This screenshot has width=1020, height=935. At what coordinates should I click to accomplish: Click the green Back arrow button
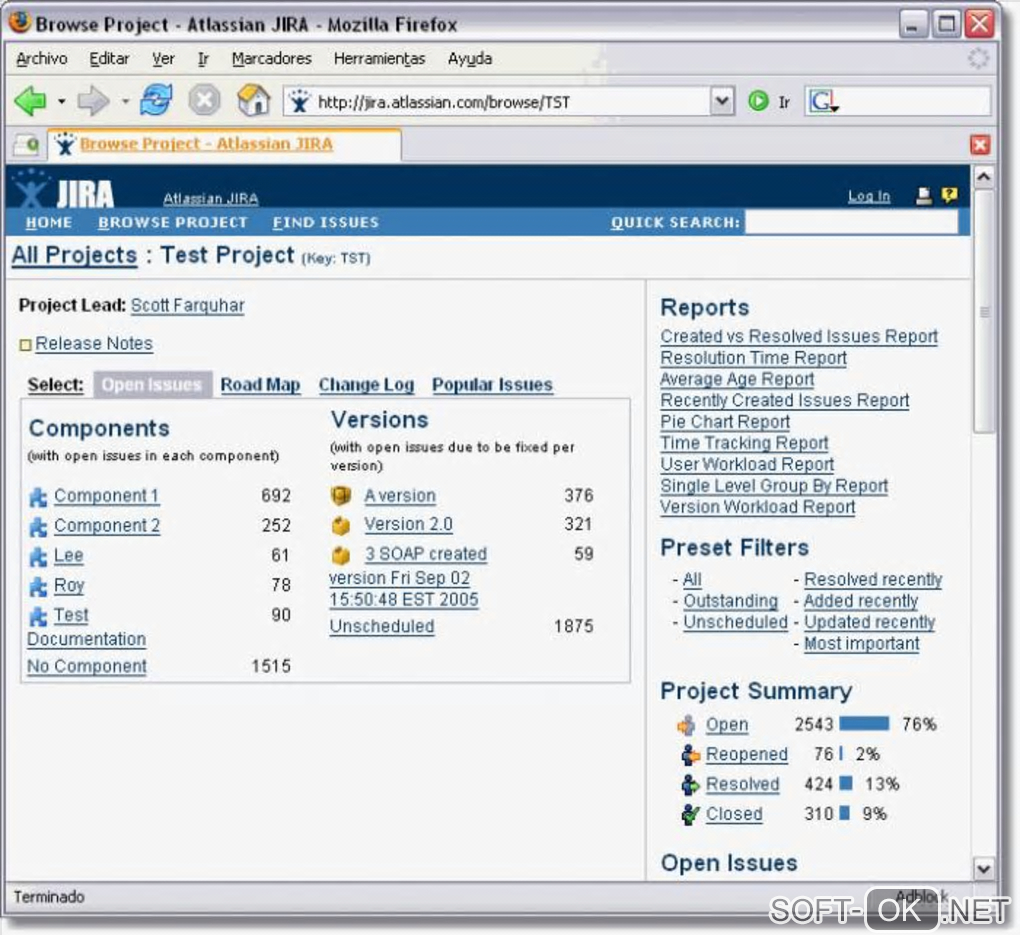(x=30, y=101)
